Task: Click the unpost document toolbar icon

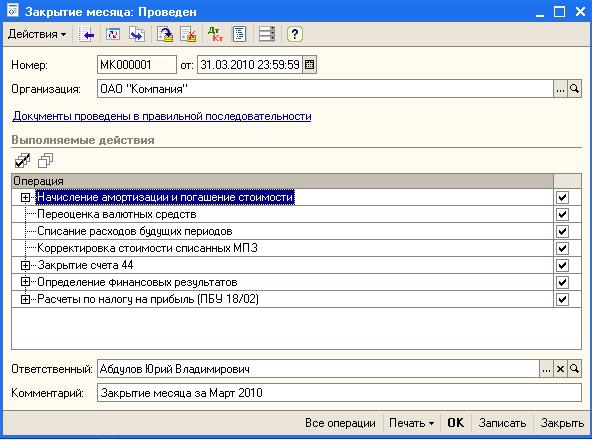Action: [188, 34]
